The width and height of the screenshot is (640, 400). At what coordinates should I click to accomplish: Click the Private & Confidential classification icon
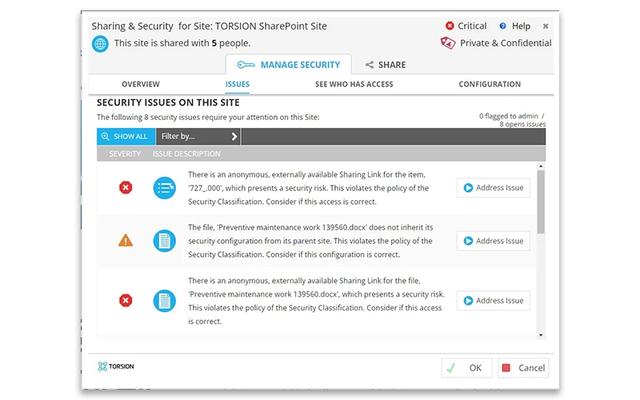point(449,43)
